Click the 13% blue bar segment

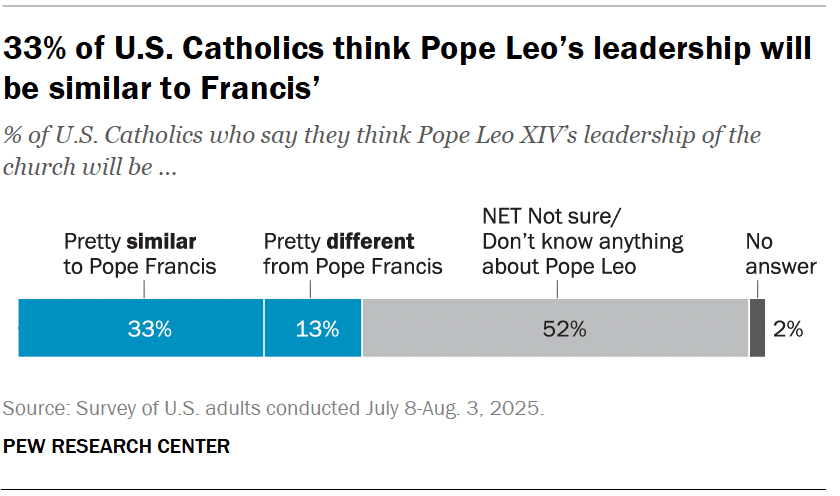click(290, 328)
